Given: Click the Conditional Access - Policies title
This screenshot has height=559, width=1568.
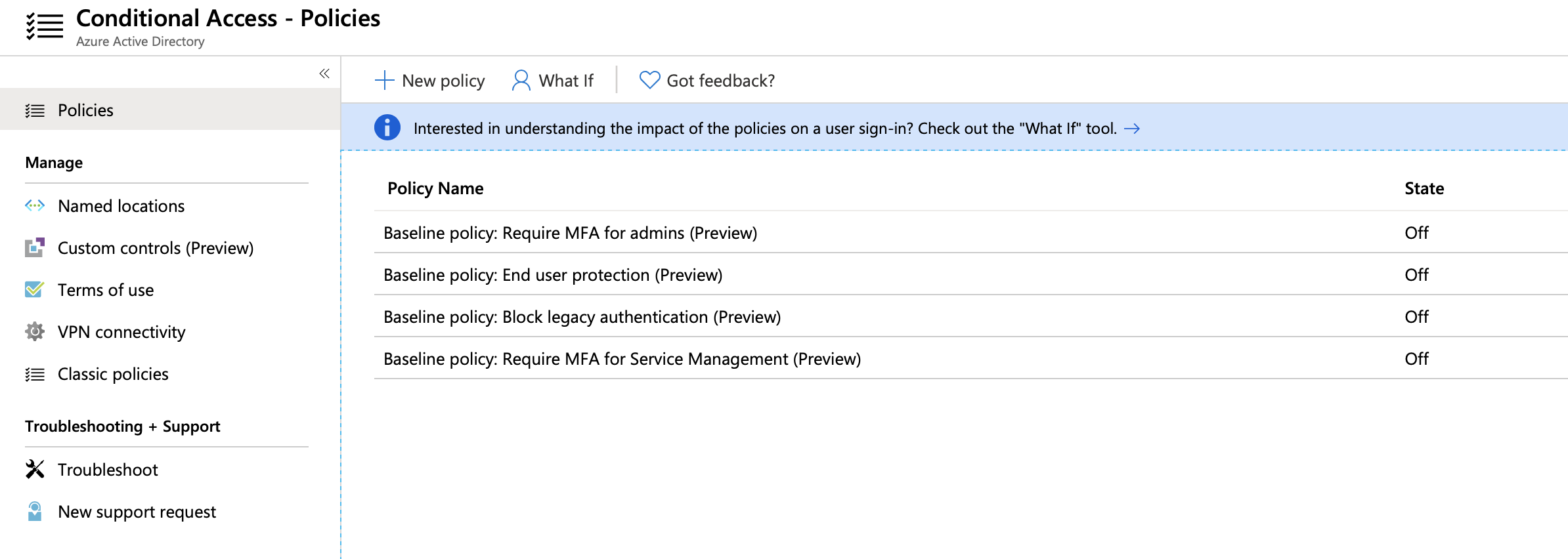Looking at the screenshot, I should 228,18.
